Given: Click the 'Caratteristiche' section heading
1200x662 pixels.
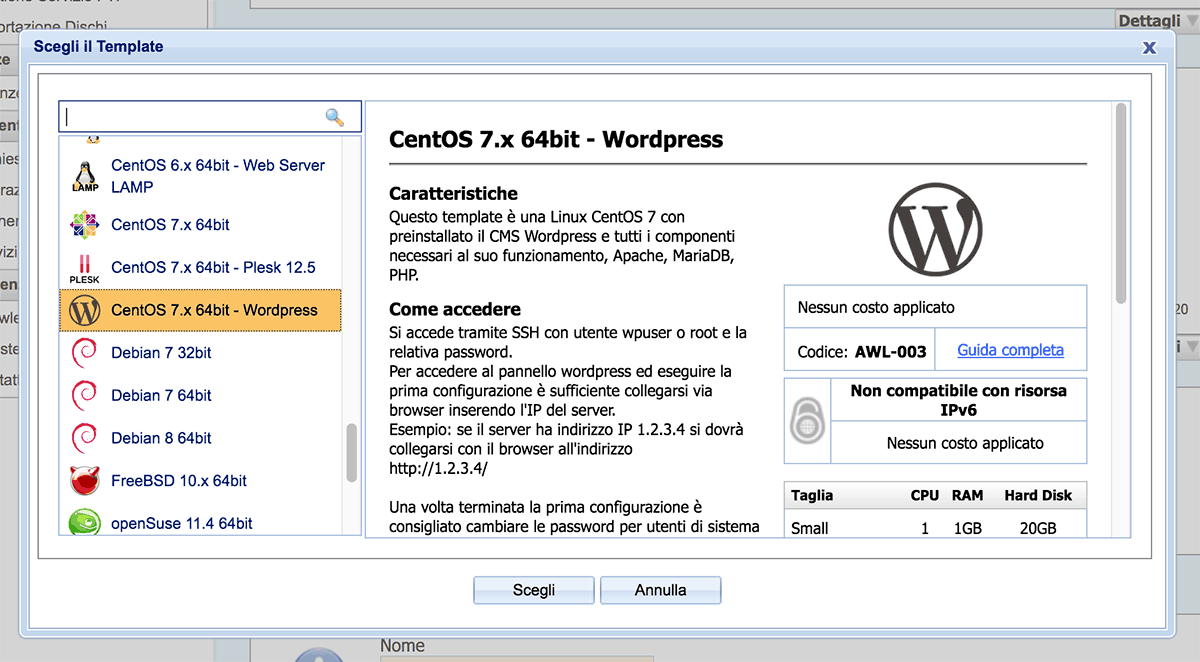Looking at the screenshot, I should (x=454, y=193).
